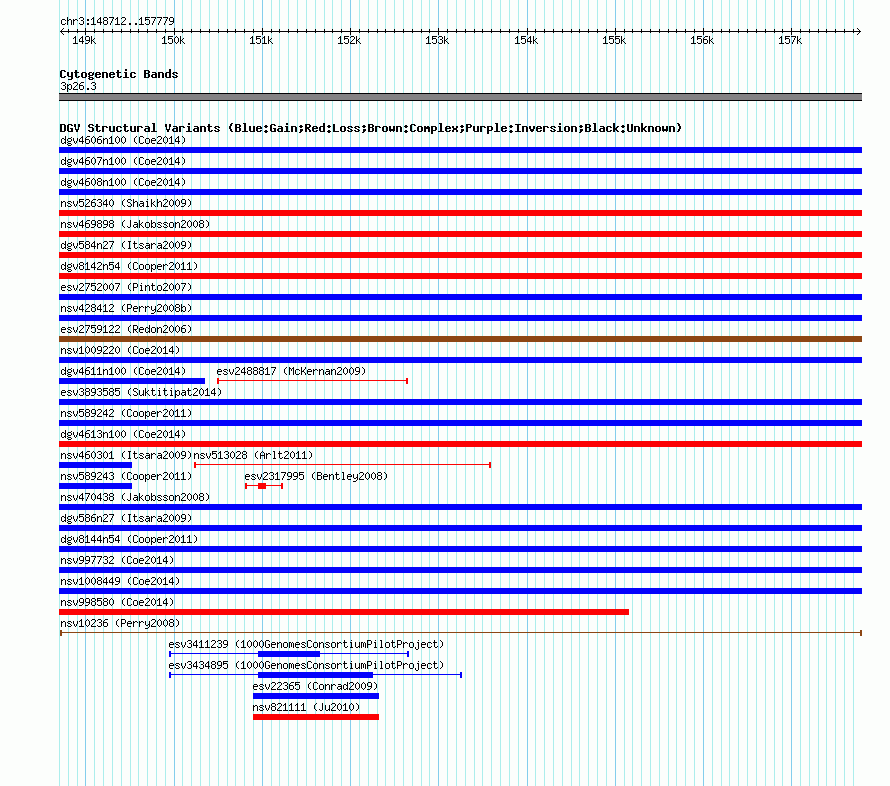Click the dgv4611n100 (Coe2014) label
The image size is (890, 786).
(x=123, y=371)
